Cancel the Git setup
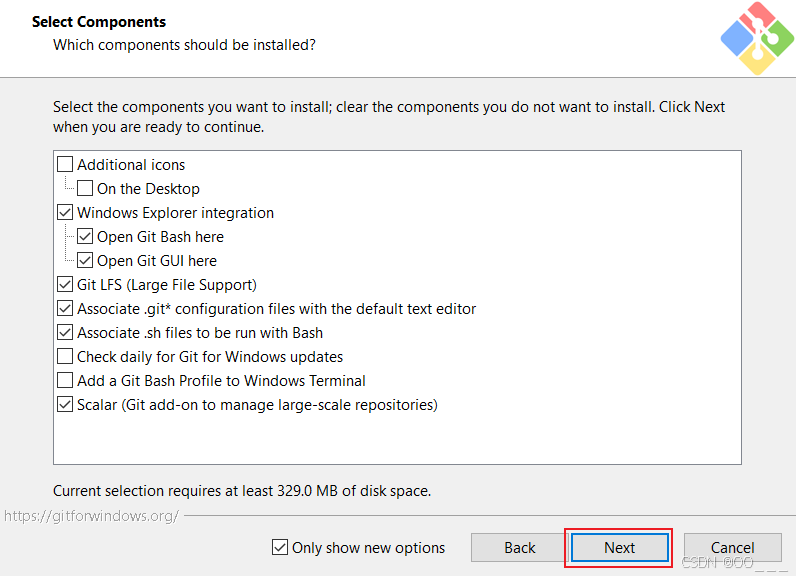 732,547
